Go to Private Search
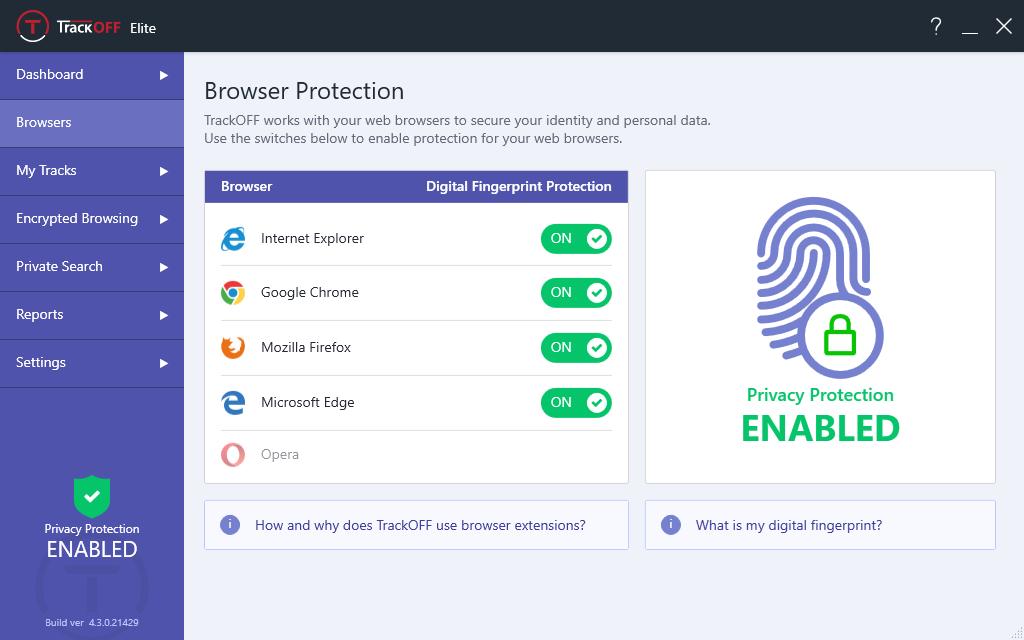 59,267
